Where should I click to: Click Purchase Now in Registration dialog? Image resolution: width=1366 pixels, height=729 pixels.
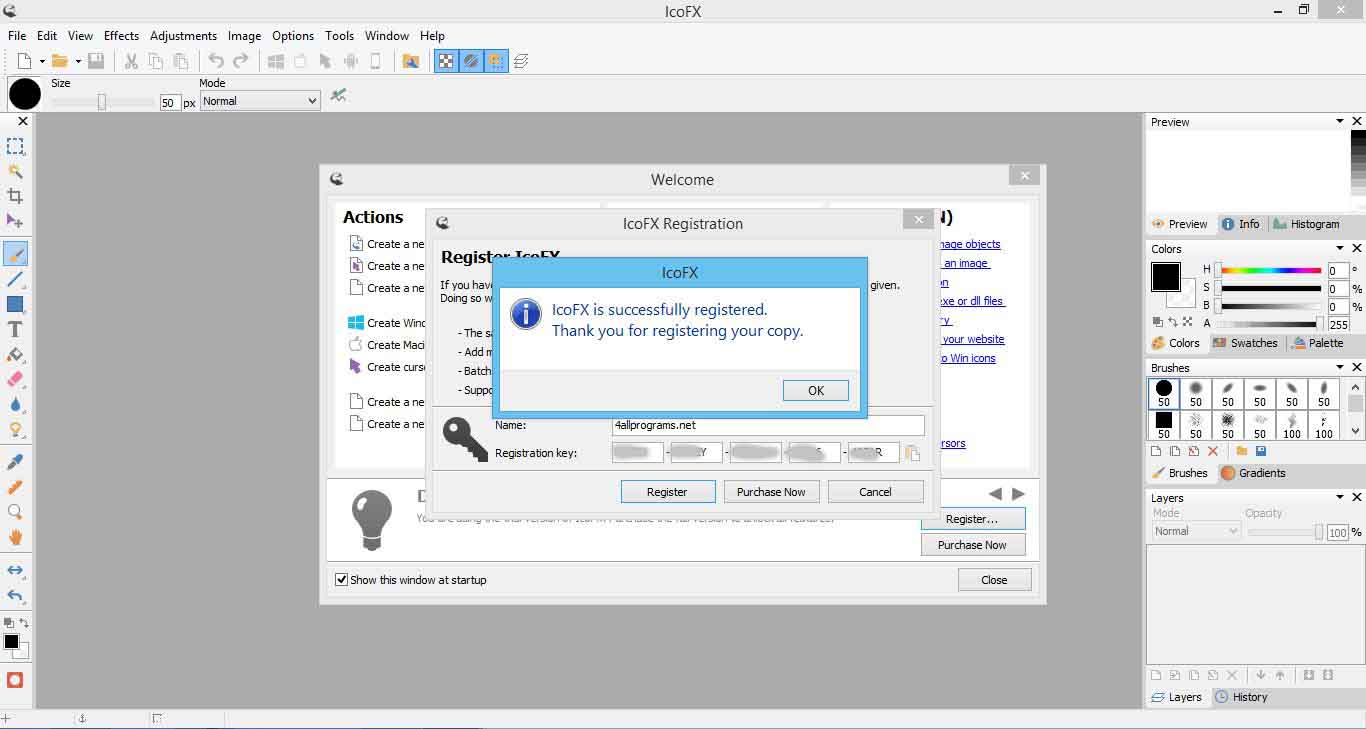point(771,492)
